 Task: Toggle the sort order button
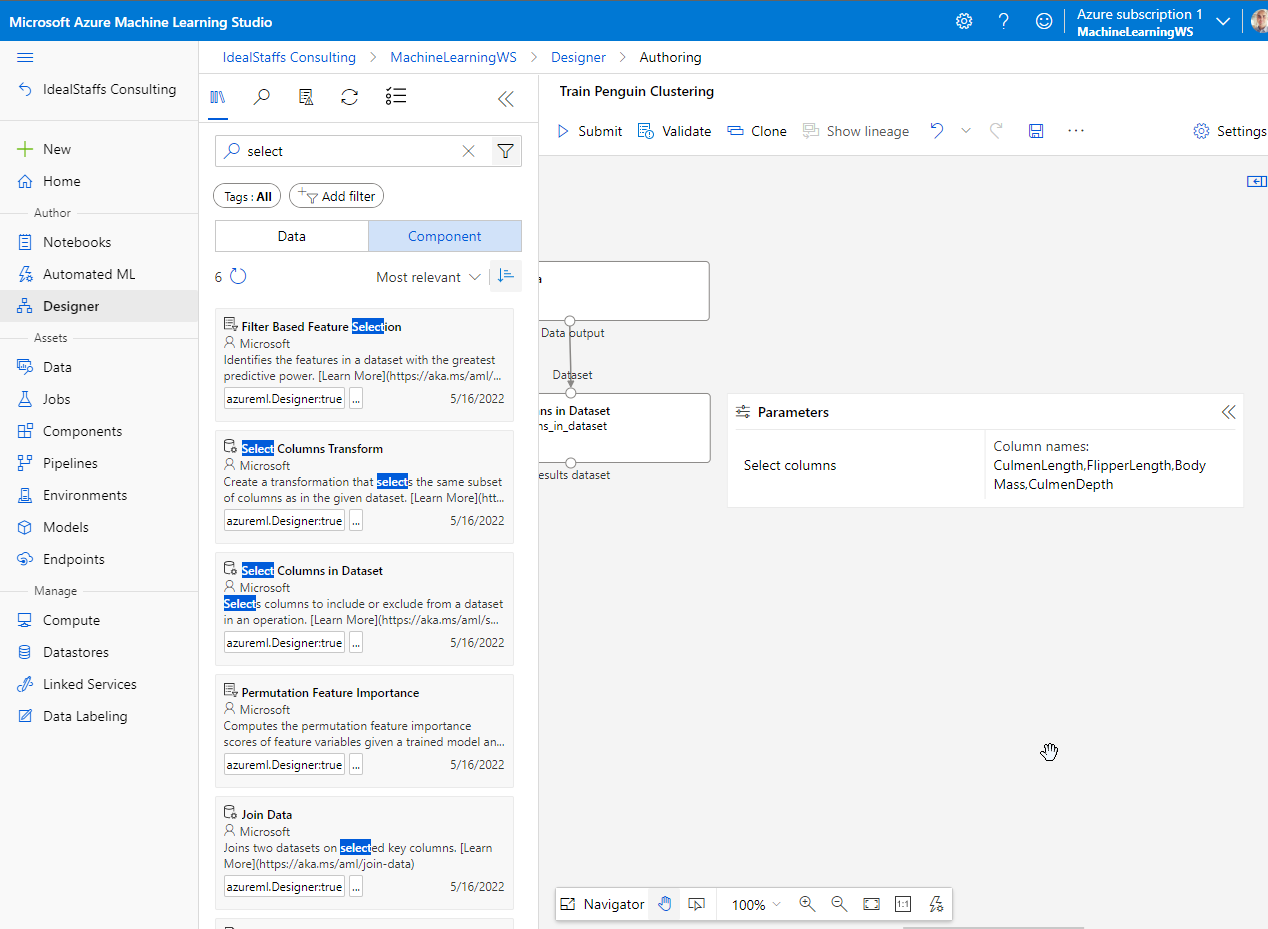(505, 277)
